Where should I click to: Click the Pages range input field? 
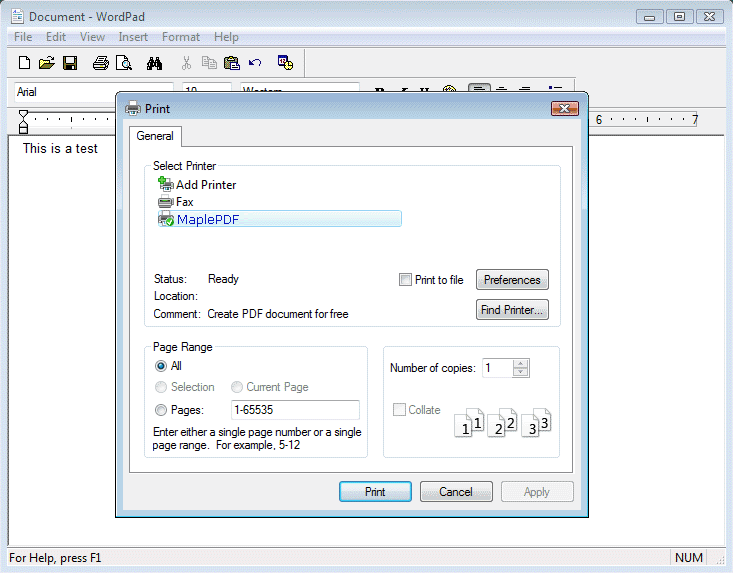click(295, 410)
